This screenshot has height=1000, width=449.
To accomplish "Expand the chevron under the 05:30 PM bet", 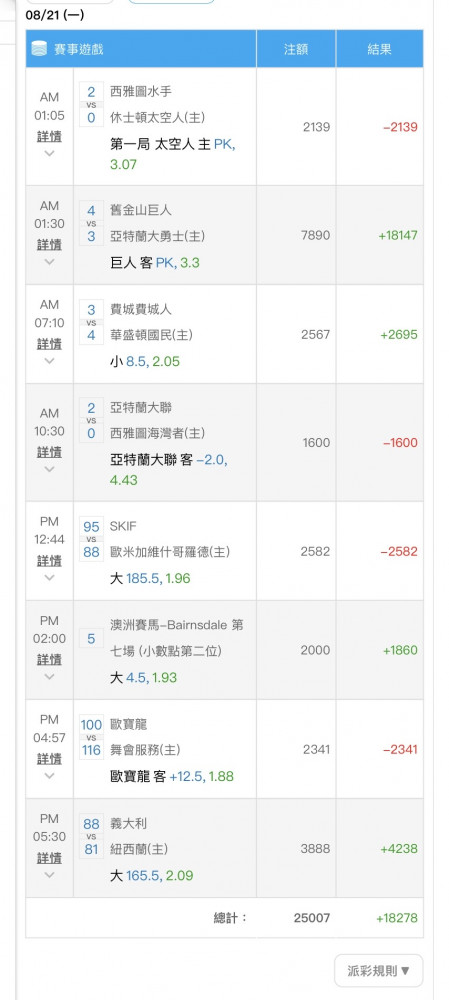I will point(49,875).
